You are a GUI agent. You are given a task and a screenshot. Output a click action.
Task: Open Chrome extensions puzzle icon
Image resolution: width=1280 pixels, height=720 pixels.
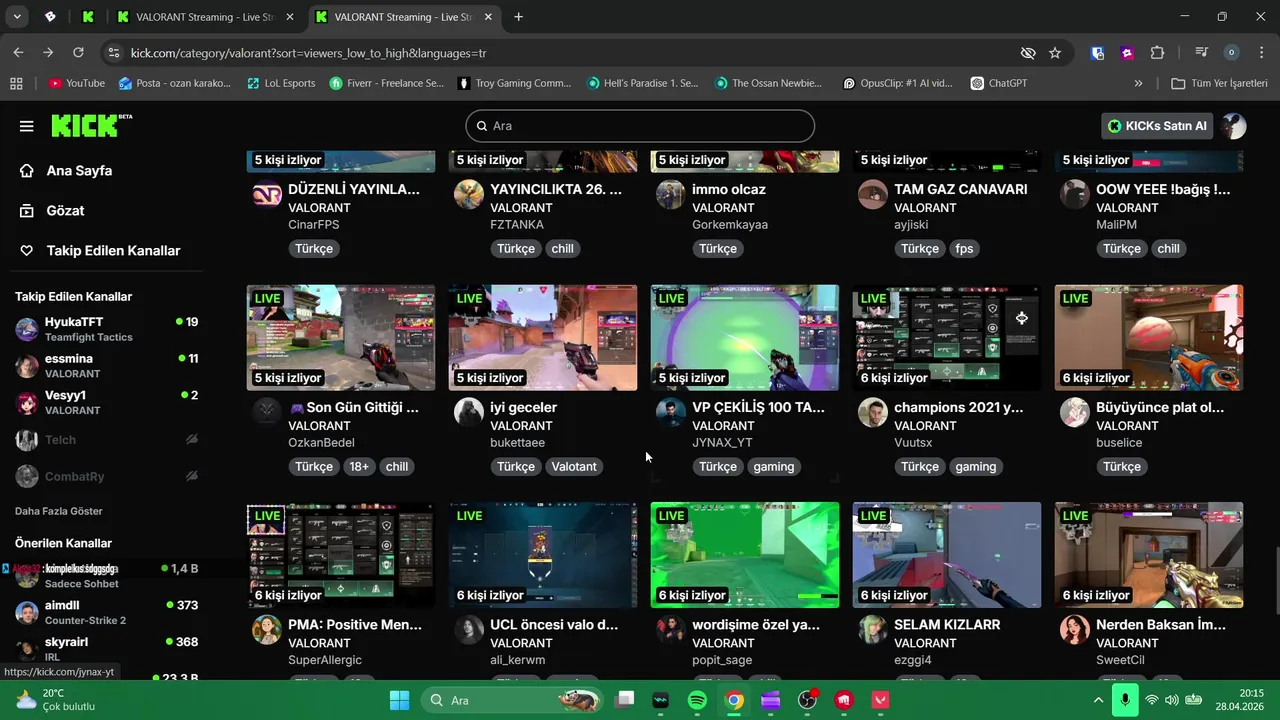1157,53
